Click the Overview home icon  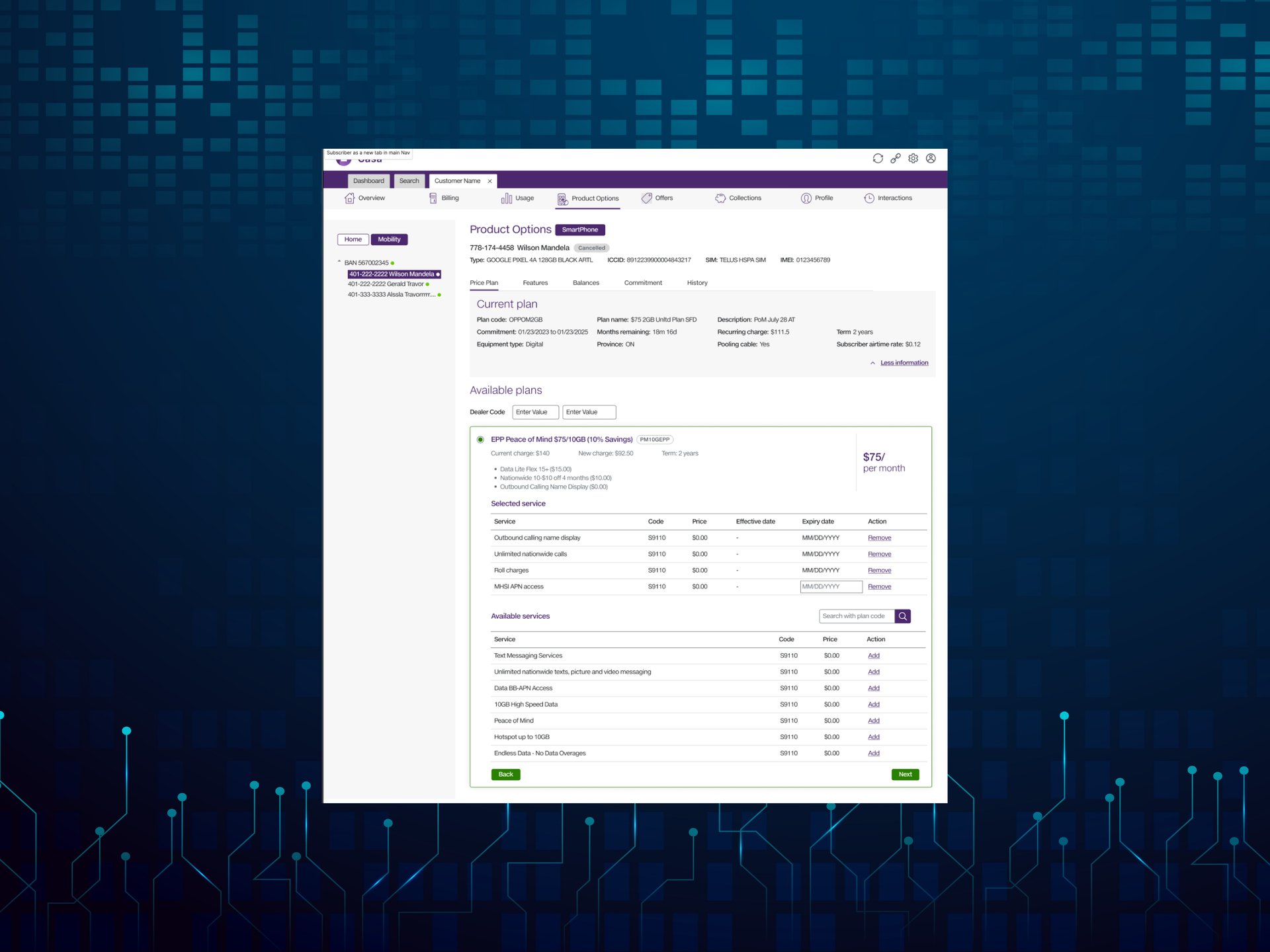coord(349,198)
